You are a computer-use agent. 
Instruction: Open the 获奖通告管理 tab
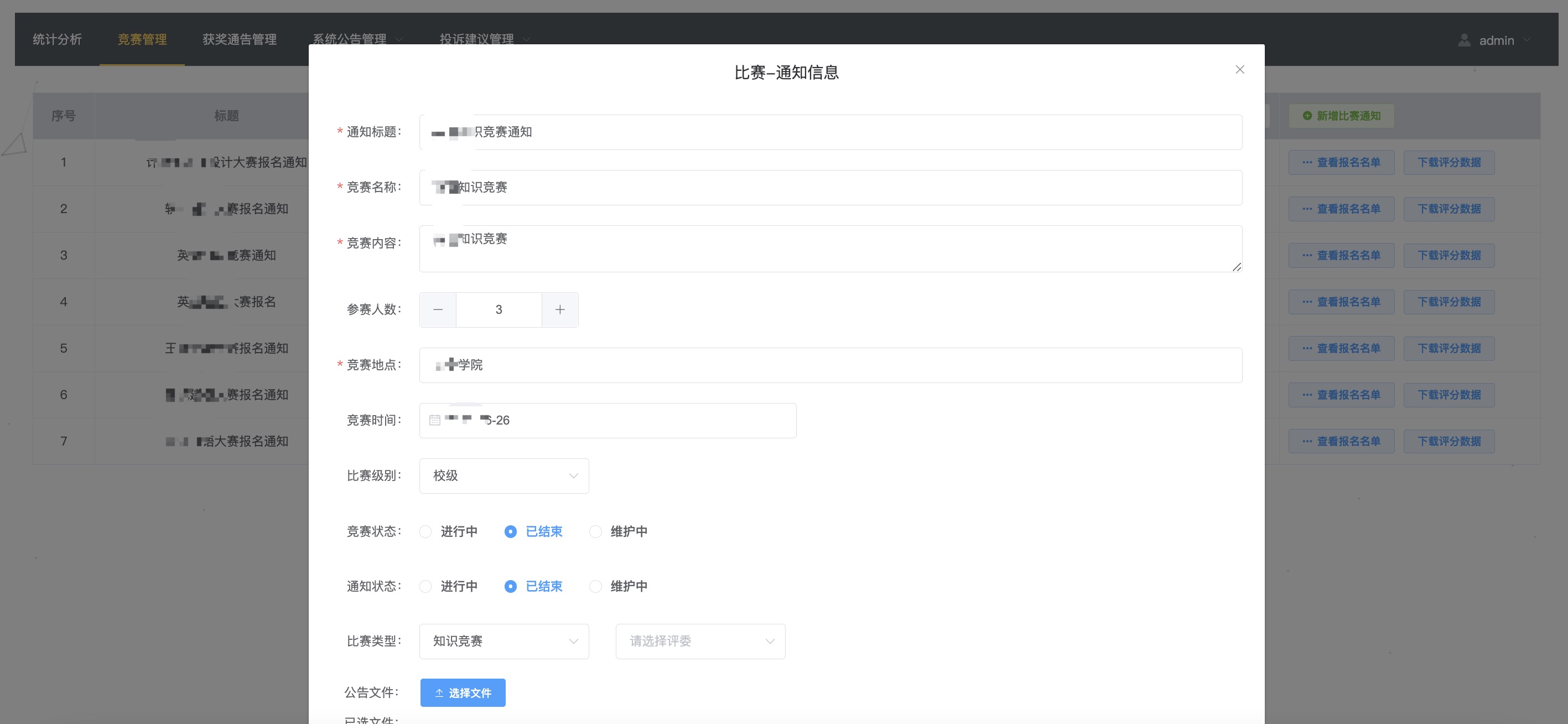pos(239,40)
